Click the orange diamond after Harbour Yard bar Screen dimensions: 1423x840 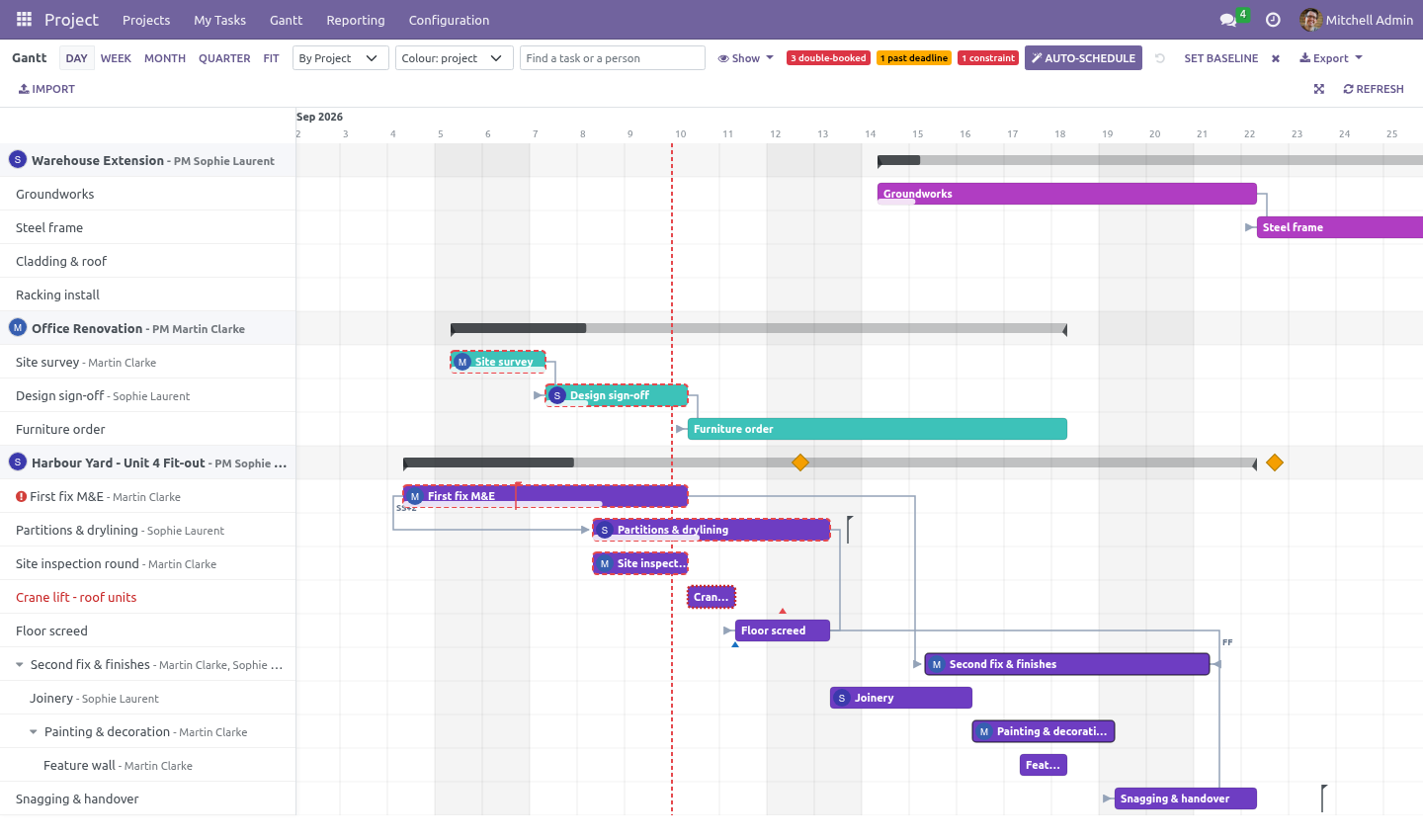(x=1275, y=462)
